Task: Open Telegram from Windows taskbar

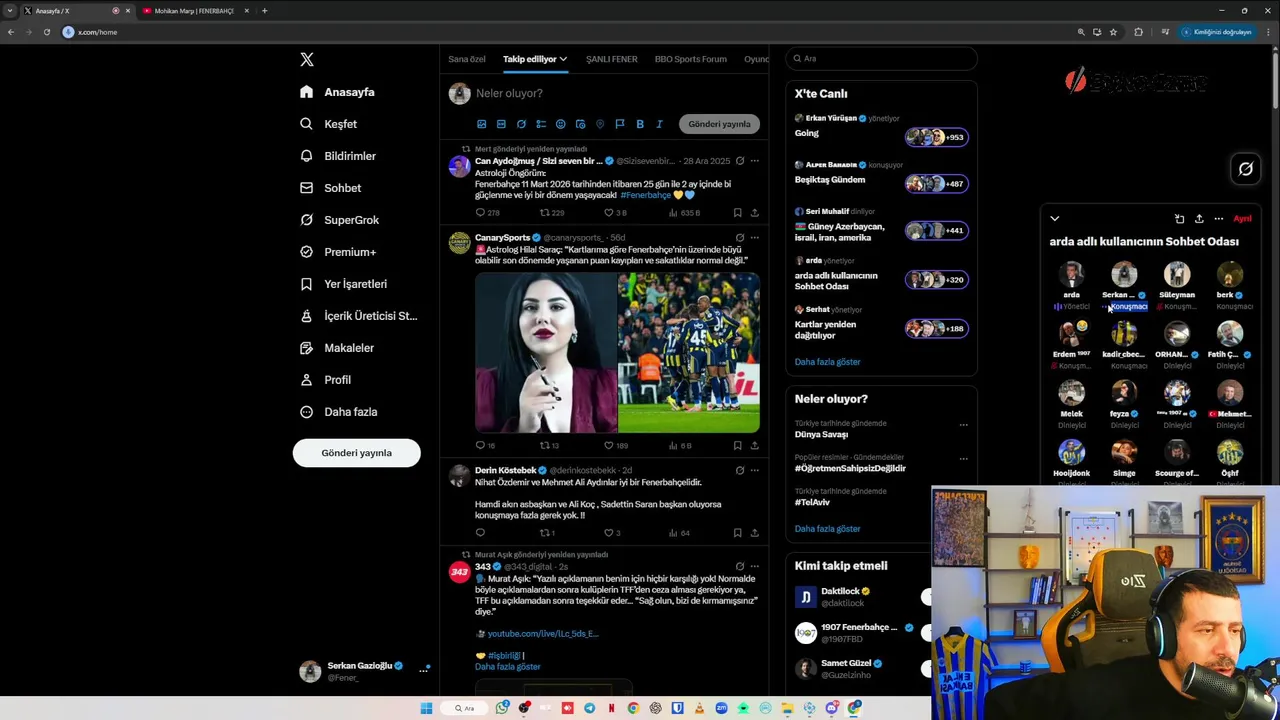Action: (x=589, y=708)
